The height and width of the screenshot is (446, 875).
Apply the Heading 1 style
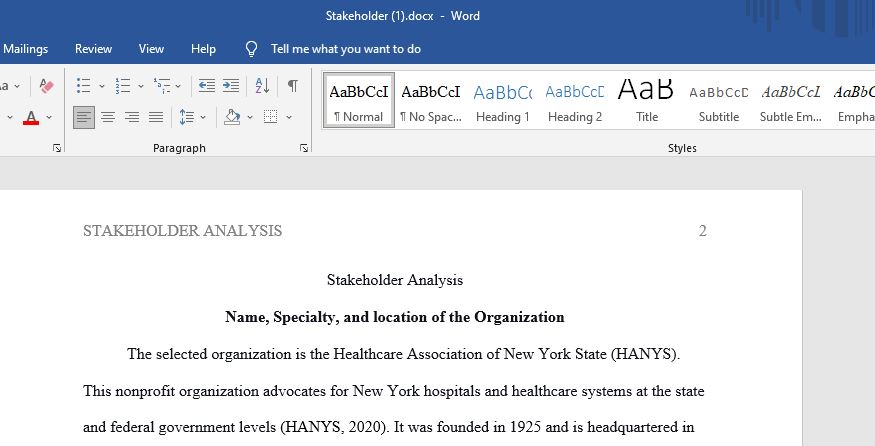pyautogui.click(x=503, y=100)
